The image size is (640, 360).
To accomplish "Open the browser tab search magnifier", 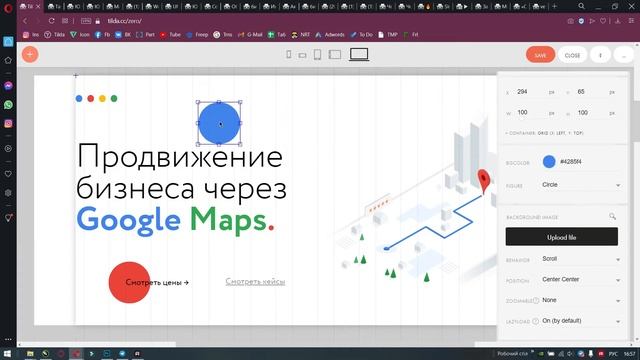I will [x=582, y=6].
